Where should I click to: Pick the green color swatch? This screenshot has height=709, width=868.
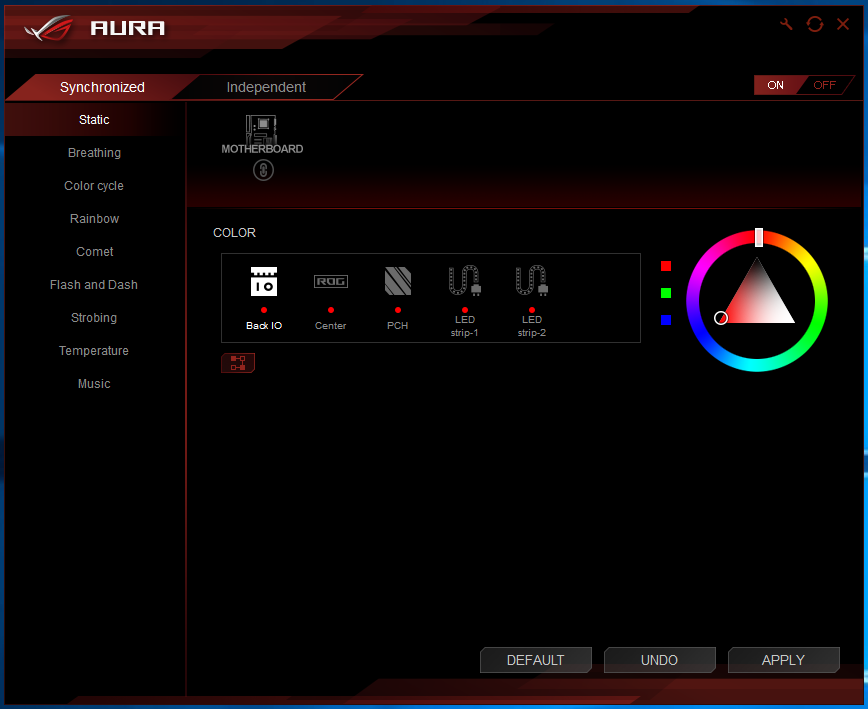click(x=666, y=293)
